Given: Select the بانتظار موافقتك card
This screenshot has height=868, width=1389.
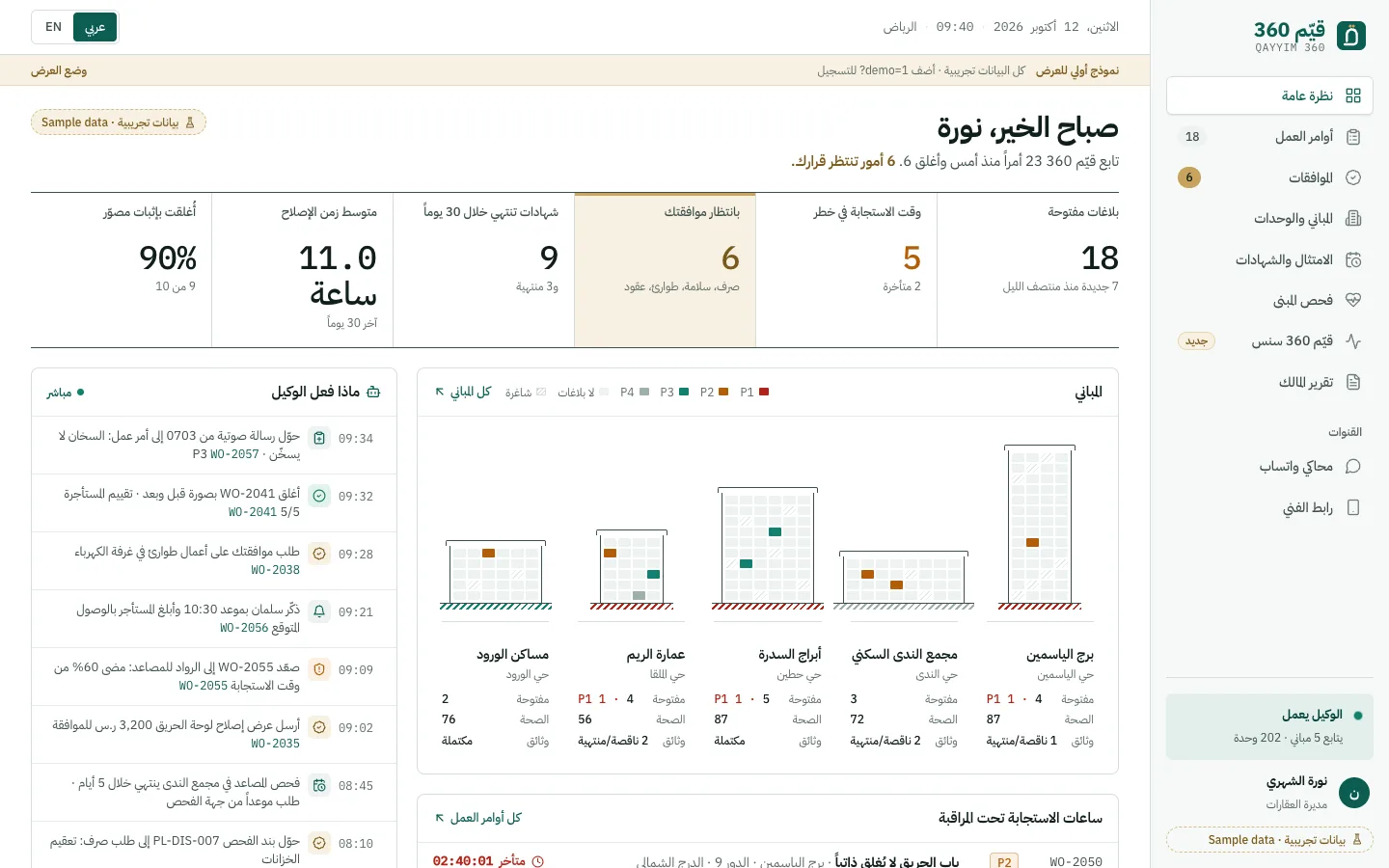Looking at the screenshot, I should click(665, 270).
